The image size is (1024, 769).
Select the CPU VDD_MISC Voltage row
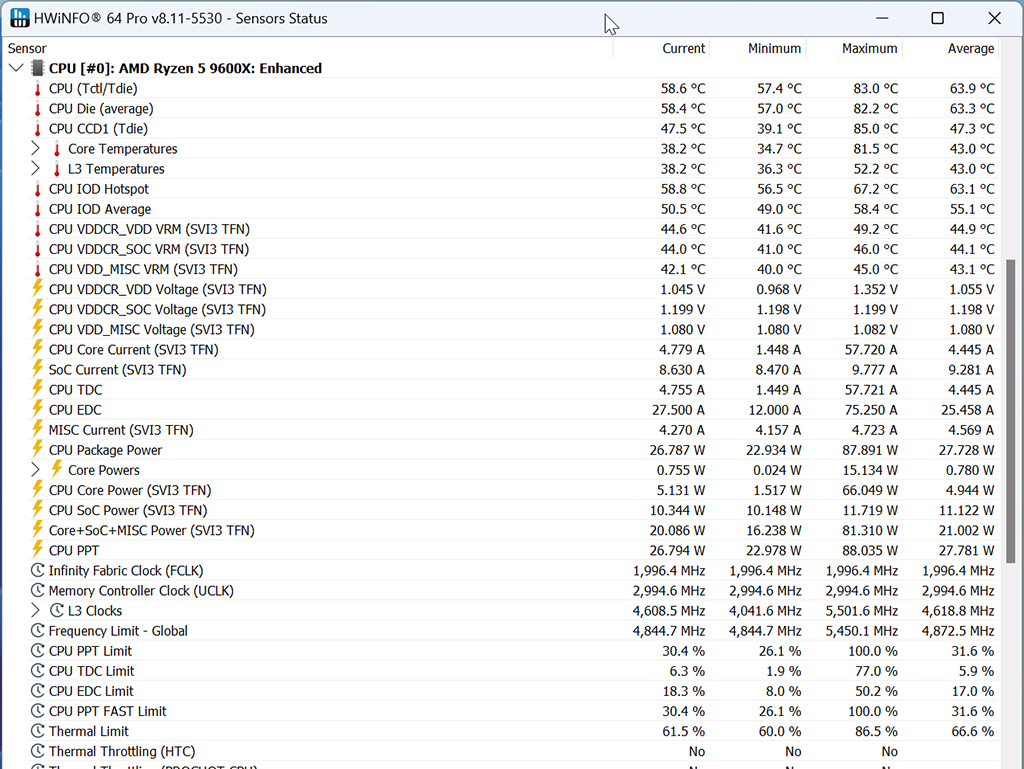tap(500, 329)
